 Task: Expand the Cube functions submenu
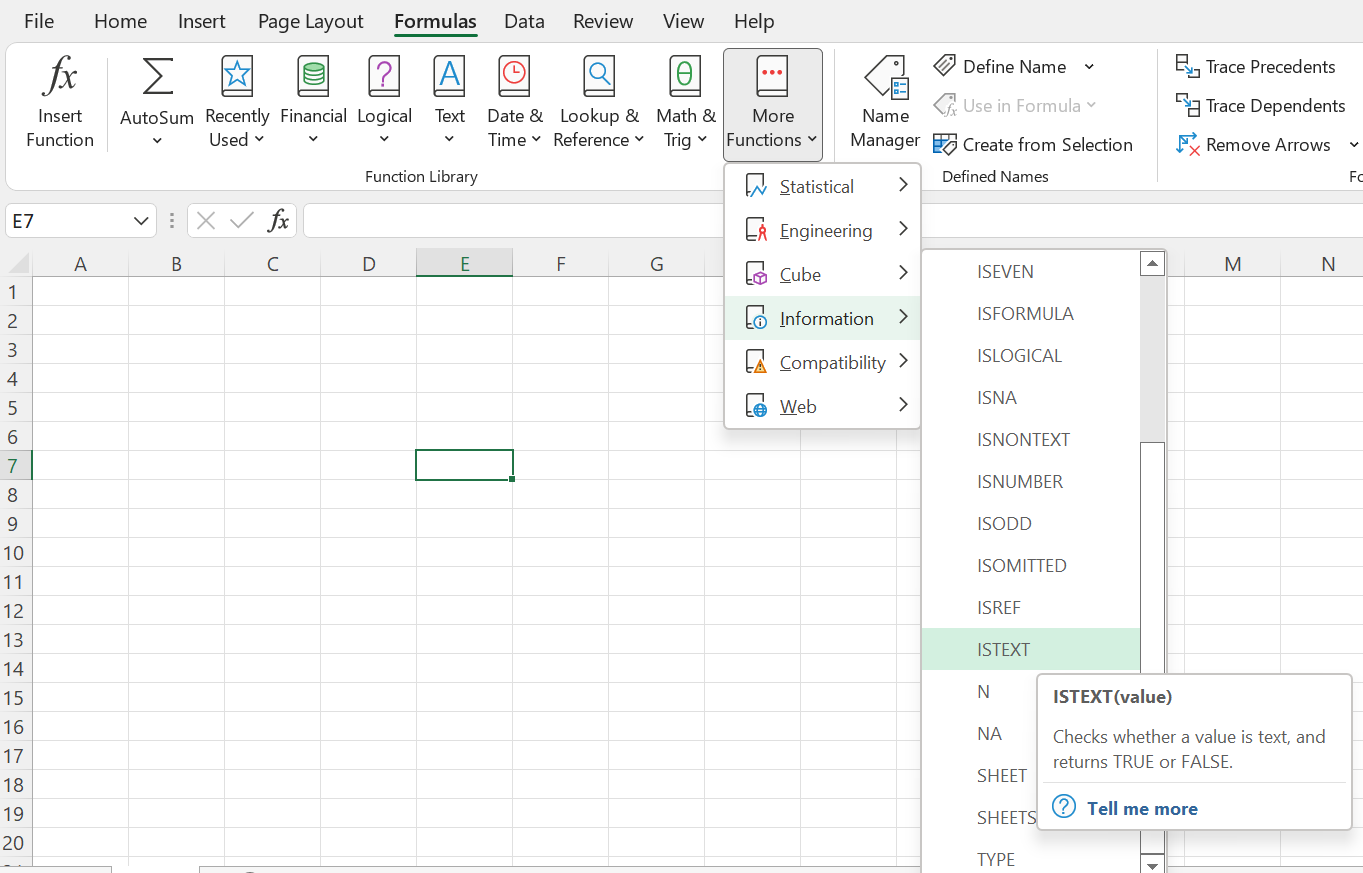pyautogui.click(x=822, y=274)
